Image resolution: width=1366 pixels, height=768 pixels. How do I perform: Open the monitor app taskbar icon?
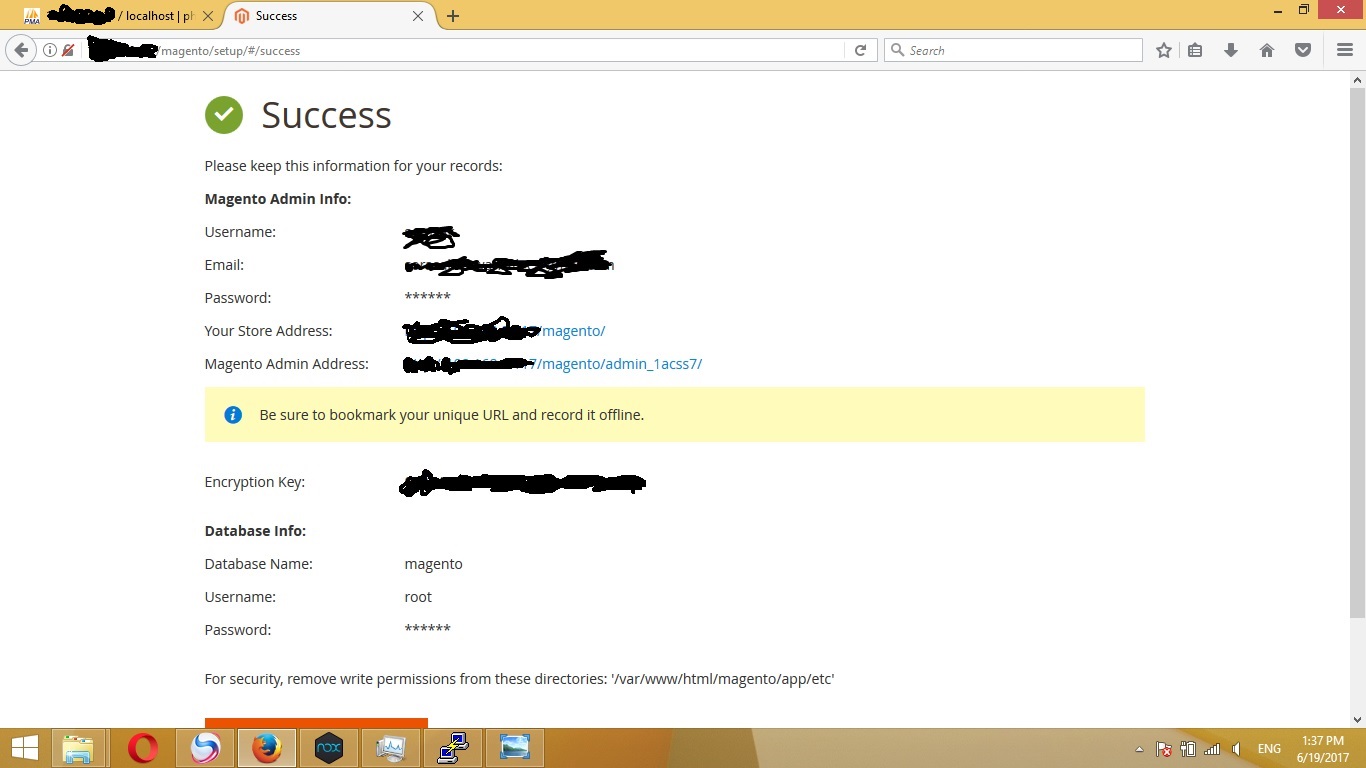click(x=391, y=748)
